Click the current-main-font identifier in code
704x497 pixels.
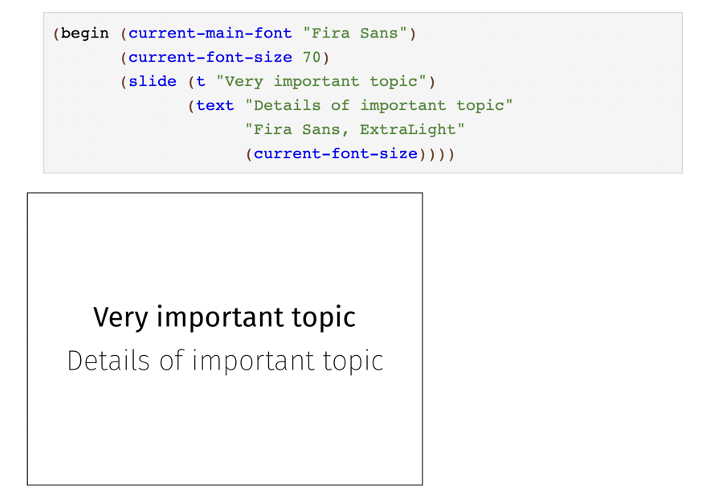[210, 33]
